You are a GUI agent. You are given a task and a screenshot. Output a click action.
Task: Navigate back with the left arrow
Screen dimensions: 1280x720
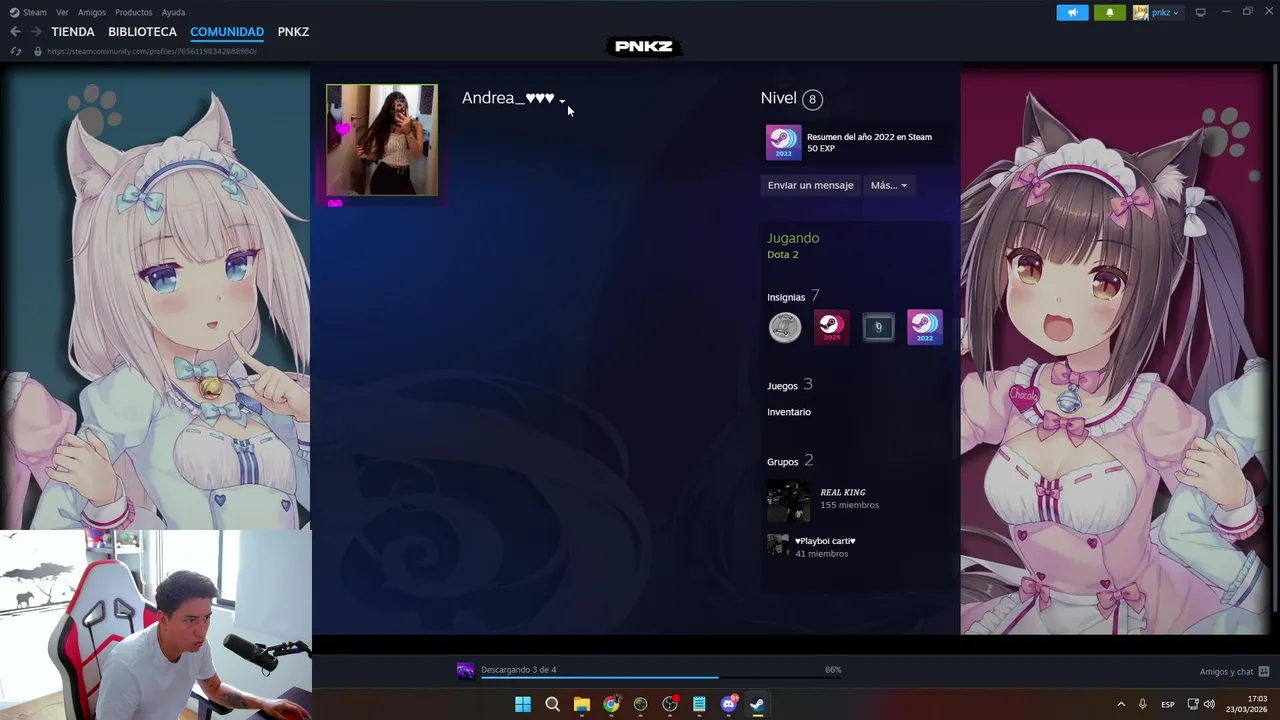(15, 32)
